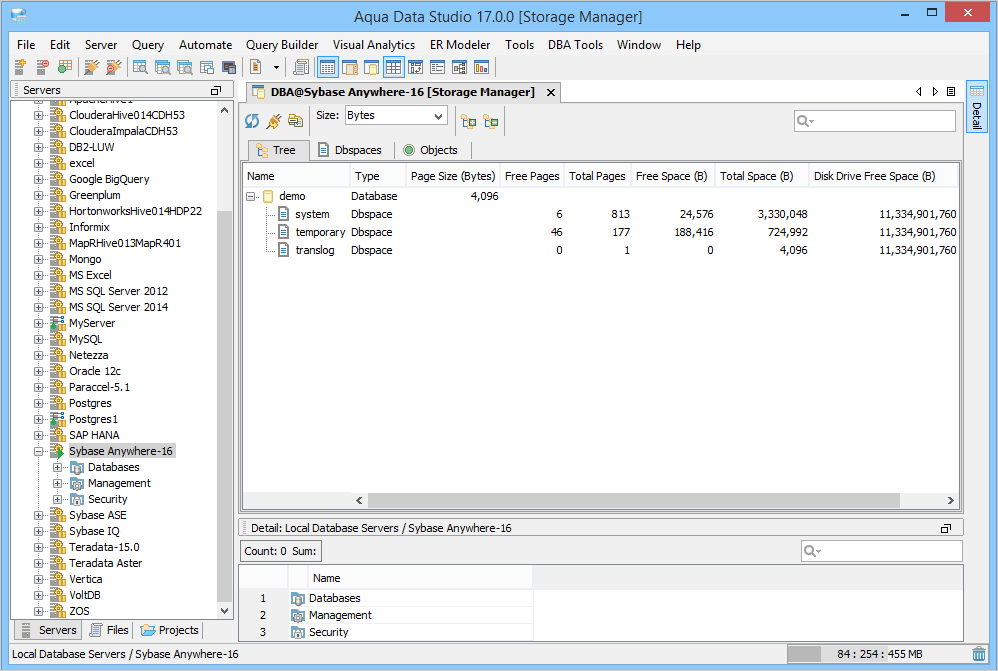Screen dimensions: 998x671
Task: Click the memory usage bar in status bar
Action: [x=879, y=654]
